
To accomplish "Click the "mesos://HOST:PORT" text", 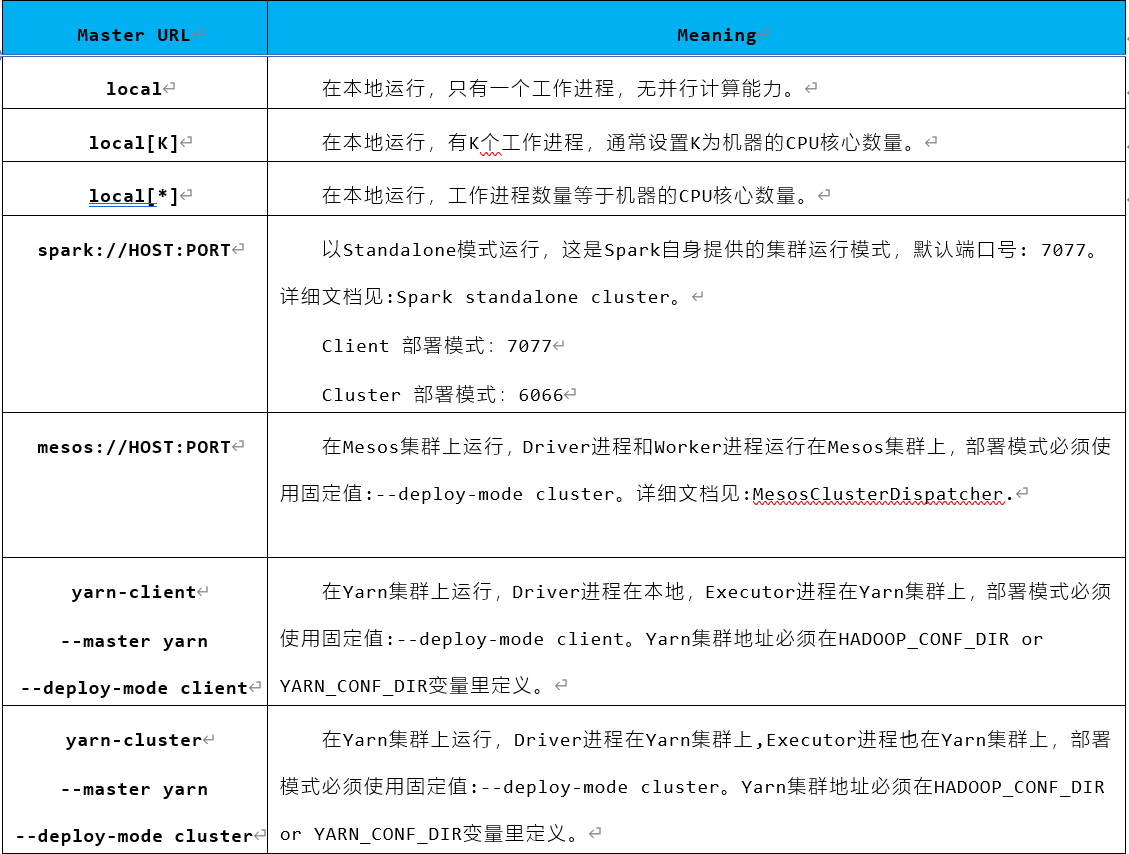I will [134, 447].
